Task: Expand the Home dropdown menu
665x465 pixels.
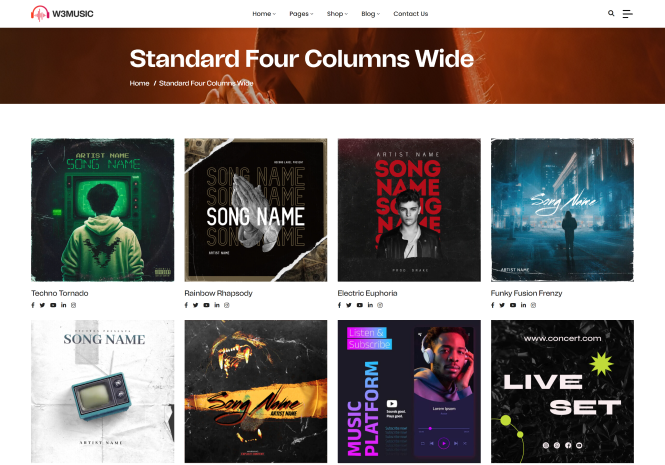Action: point(264,14)
